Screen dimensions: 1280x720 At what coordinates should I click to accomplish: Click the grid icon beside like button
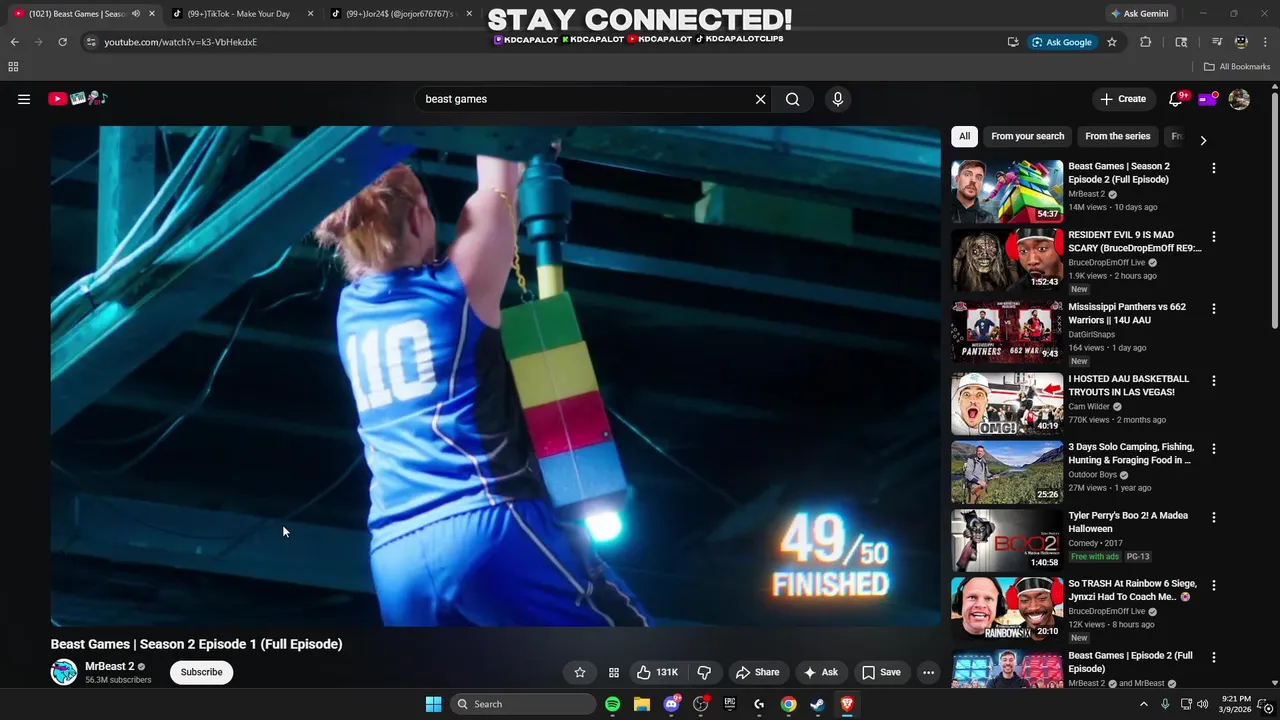[614, 672]
